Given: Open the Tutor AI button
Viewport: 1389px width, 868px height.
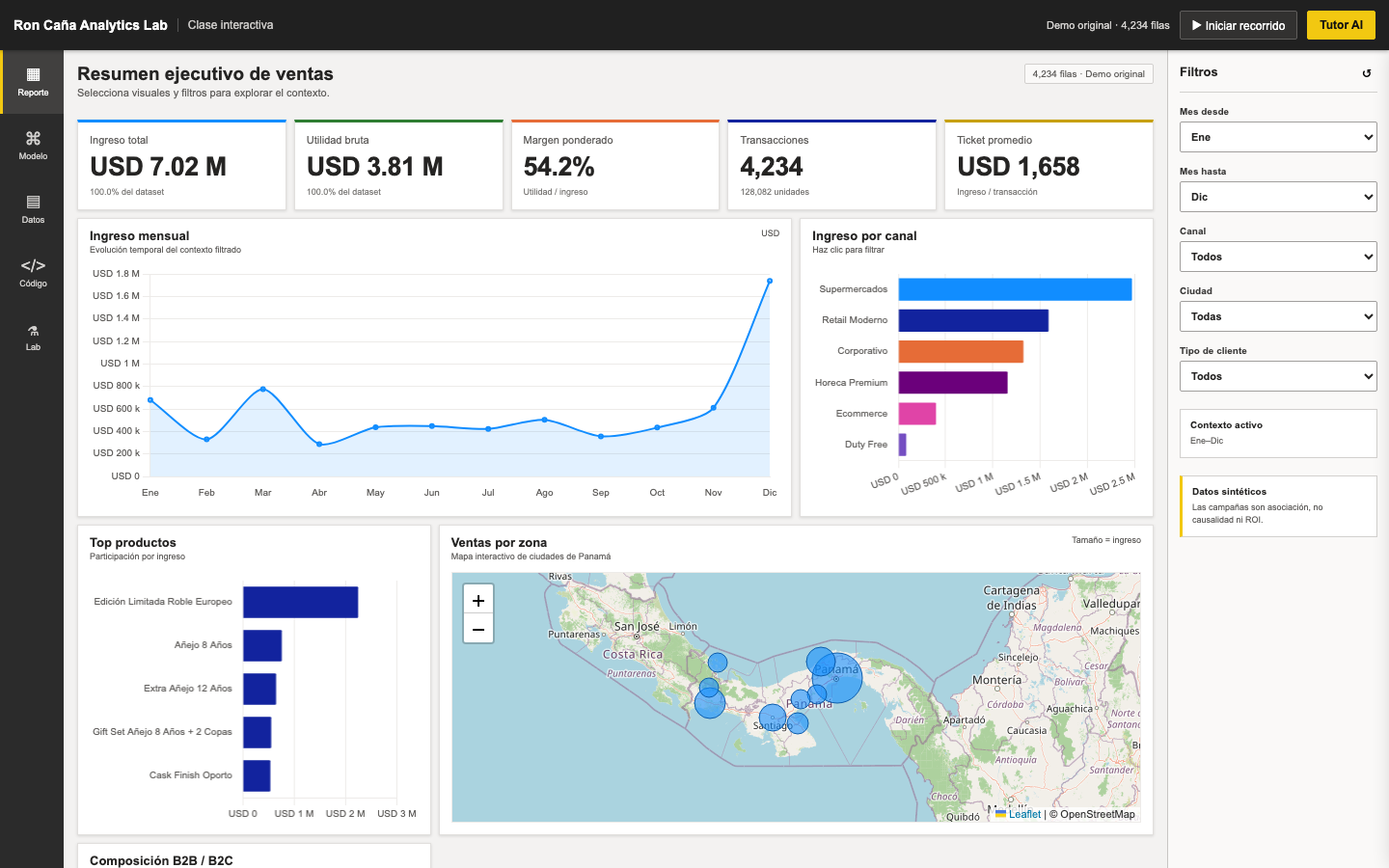Looking at the screenshot, I should (x=1341, y=25).
